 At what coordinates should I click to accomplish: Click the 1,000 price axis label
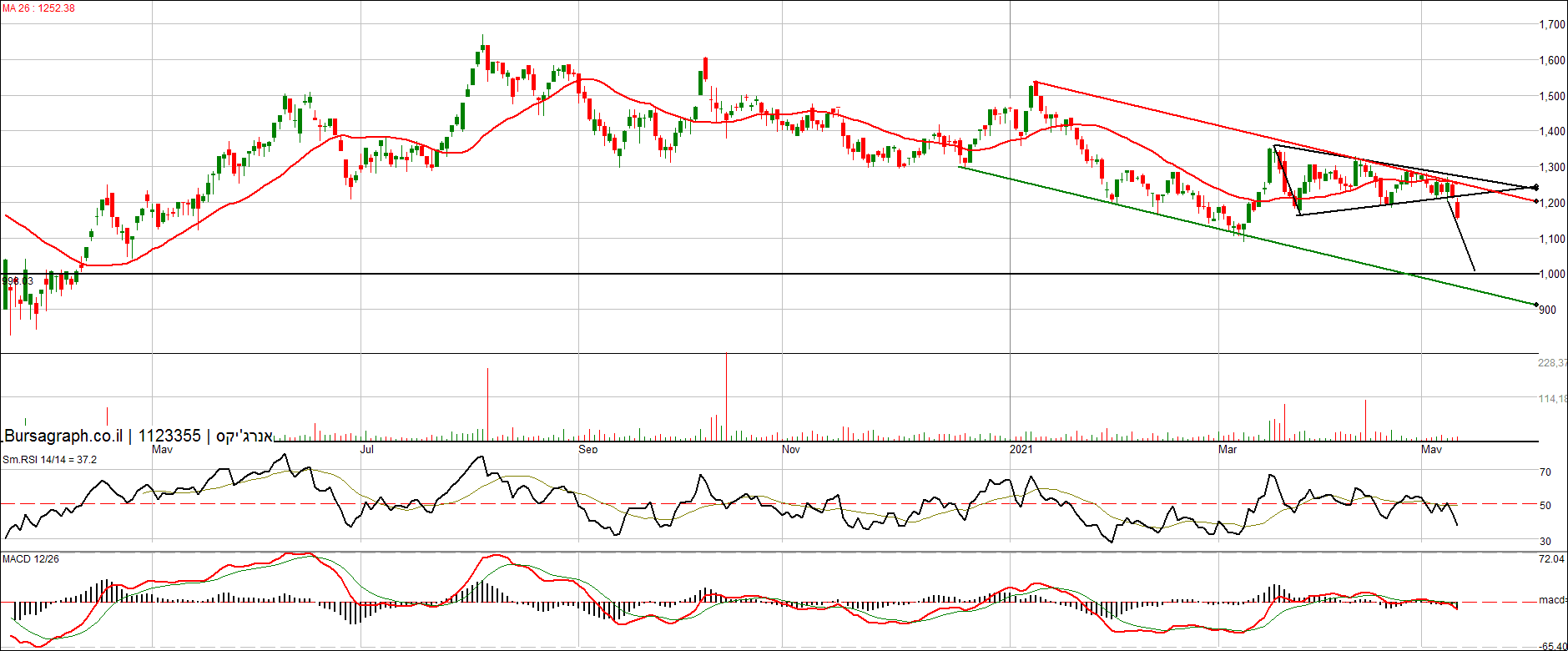(x=1552, y=275)
